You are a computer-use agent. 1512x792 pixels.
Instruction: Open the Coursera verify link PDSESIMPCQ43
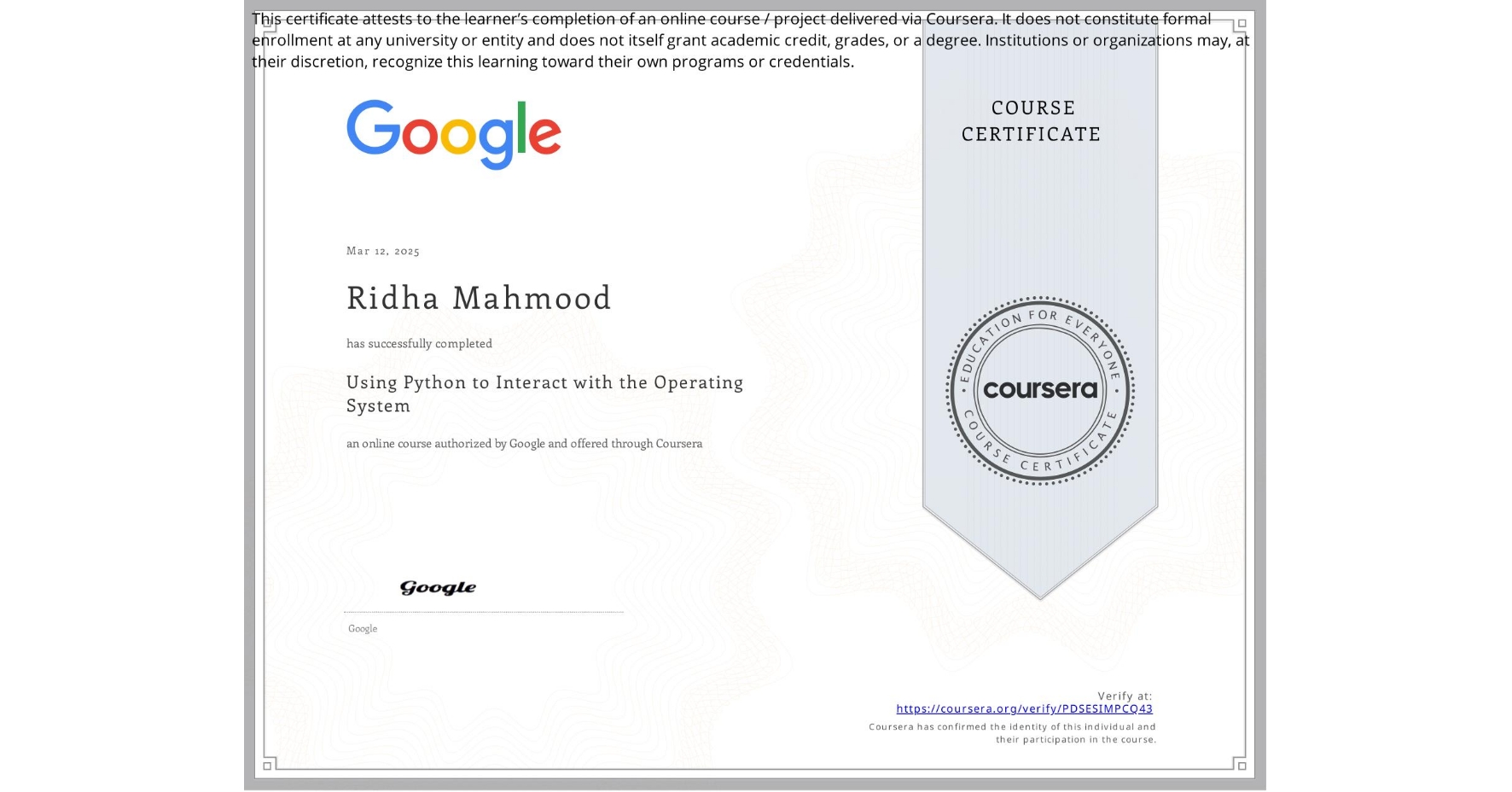click(x=1024, y=708)
